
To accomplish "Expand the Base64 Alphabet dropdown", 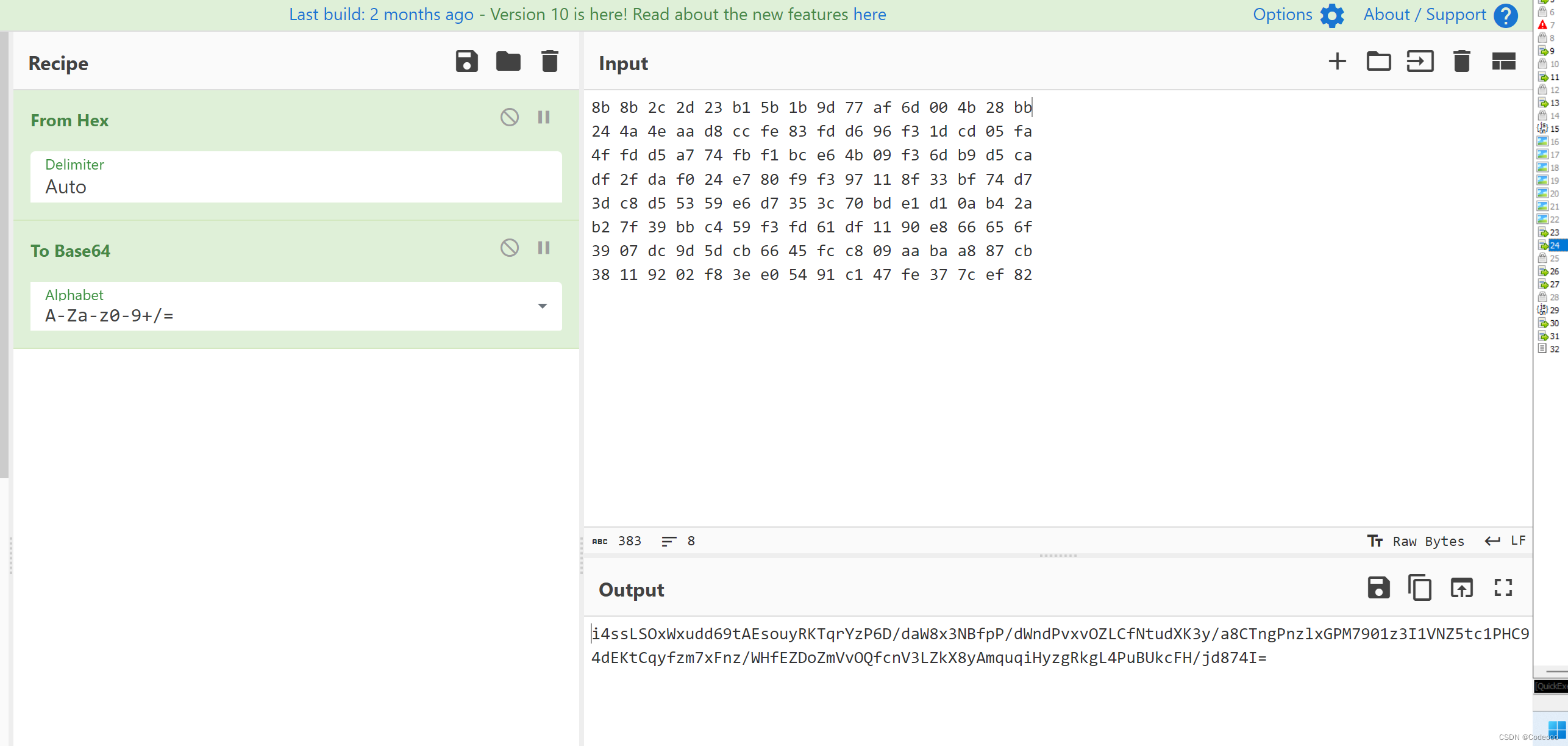I will tap(542, 306).
